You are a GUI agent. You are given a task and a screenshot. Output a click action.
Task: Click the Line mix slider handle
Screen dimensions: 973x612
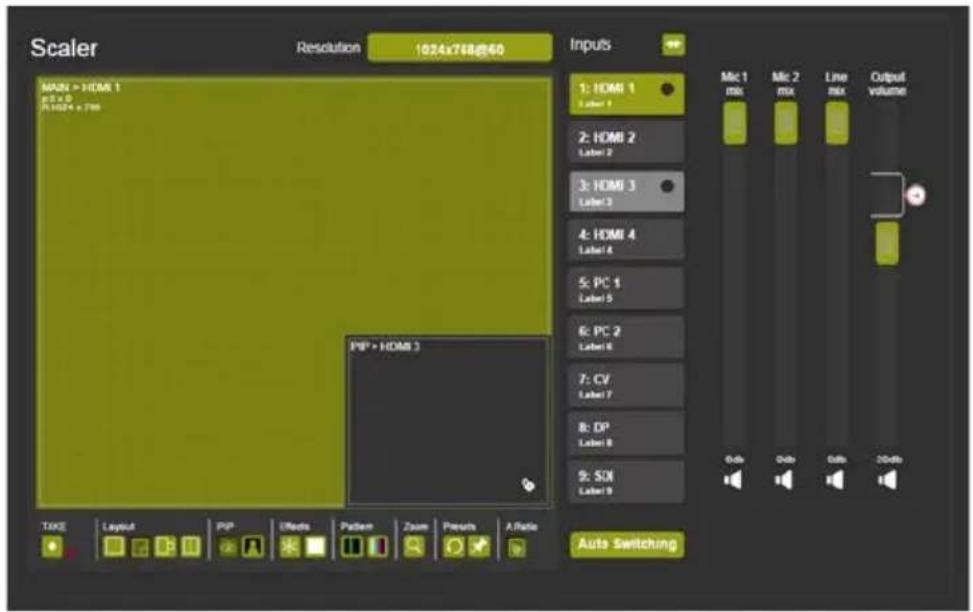836,124
